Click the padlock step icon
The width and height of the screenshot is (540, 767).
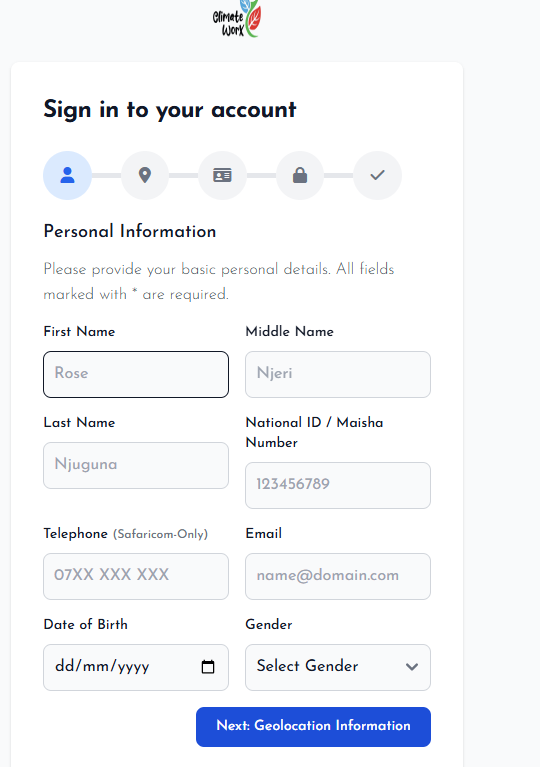(x=300, y=175)
